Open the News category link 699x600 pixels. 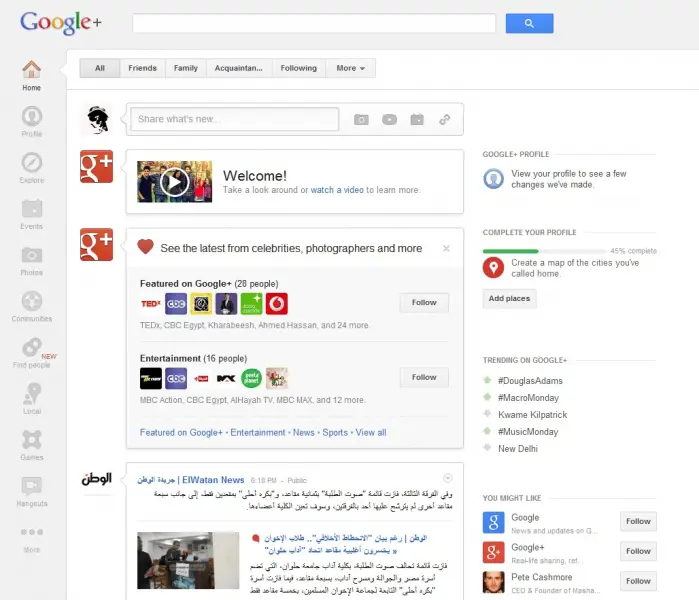click(304, 432)
